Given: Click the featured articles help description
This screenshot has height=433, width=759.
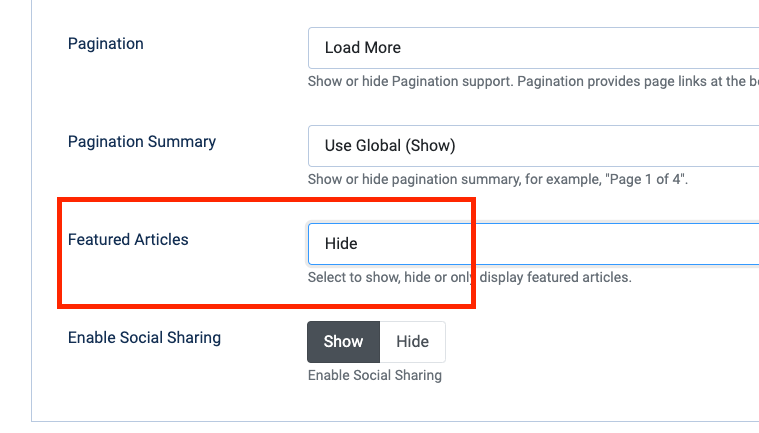Looking at the screenshot, I should pyautogui.click(x=470, y=277).
